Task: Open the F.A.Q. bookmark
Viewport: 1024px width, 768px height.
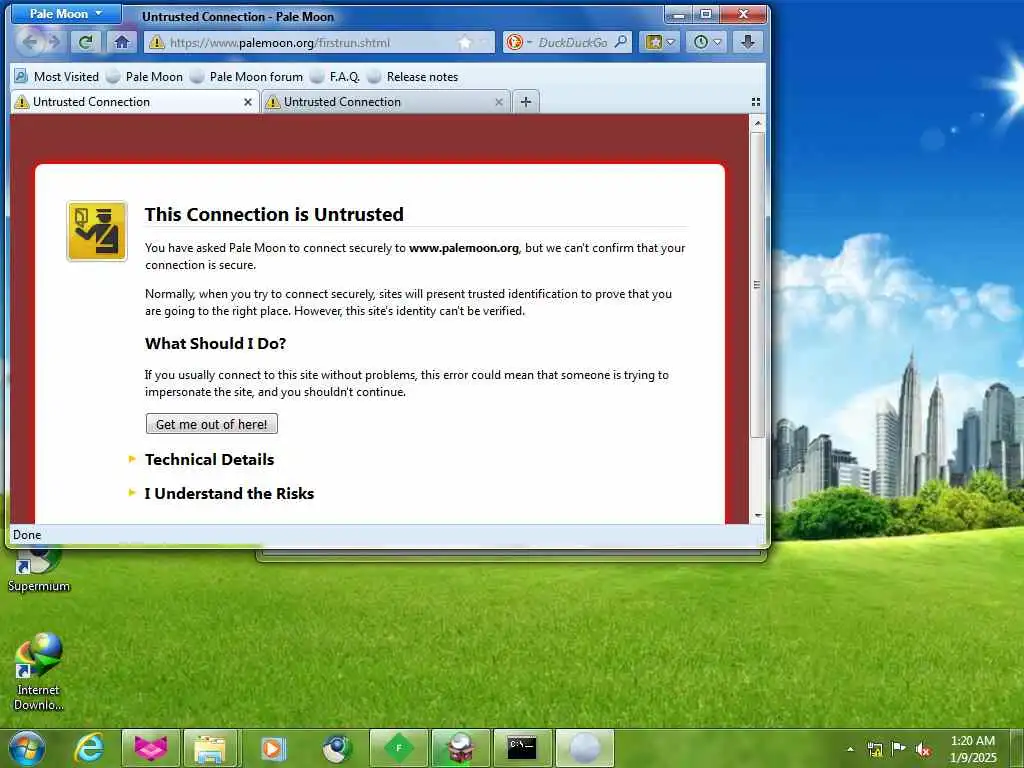Action: (335, 76)
